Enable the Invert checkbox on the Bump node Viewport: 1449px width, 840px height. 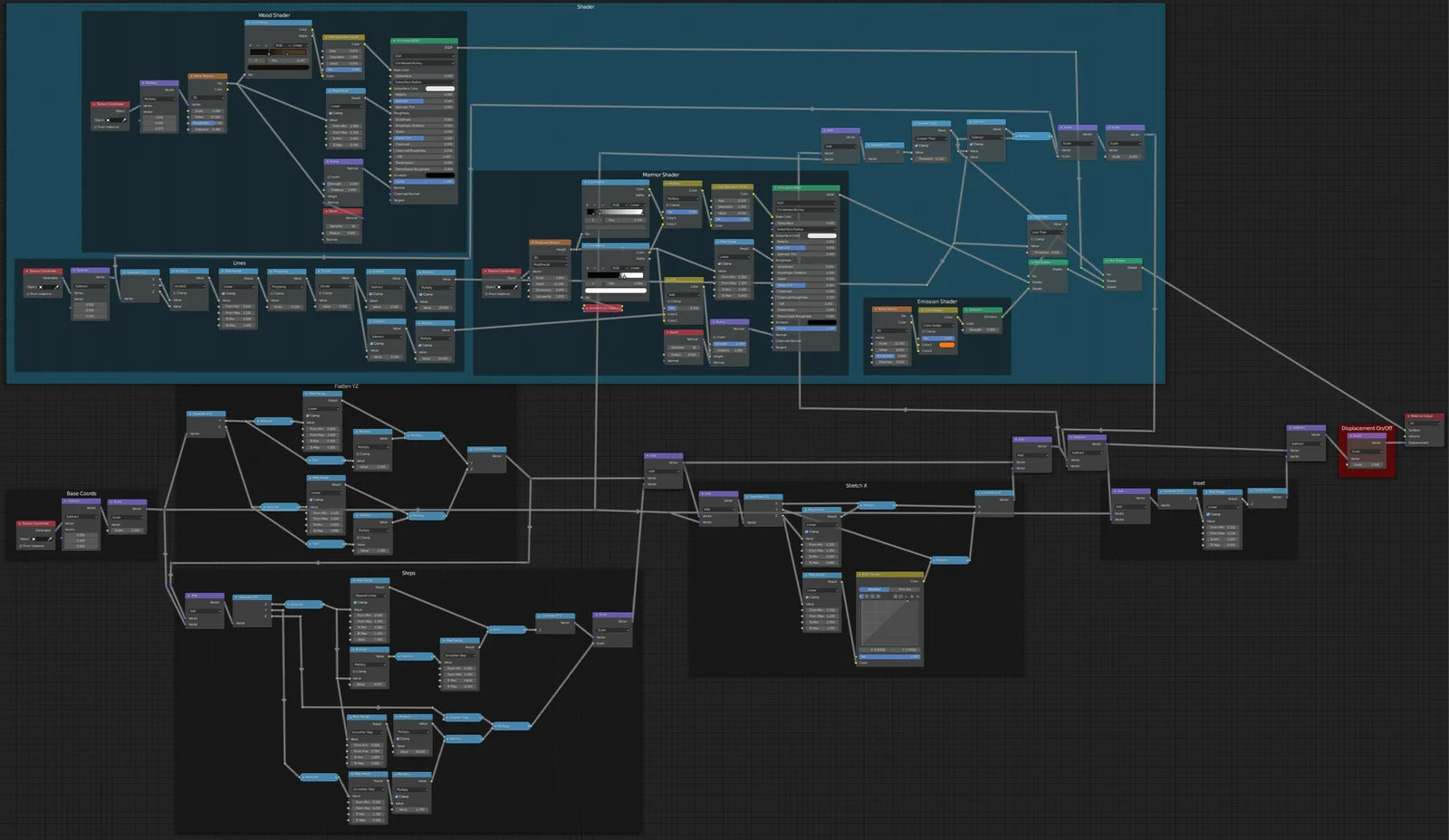point(328,177)
